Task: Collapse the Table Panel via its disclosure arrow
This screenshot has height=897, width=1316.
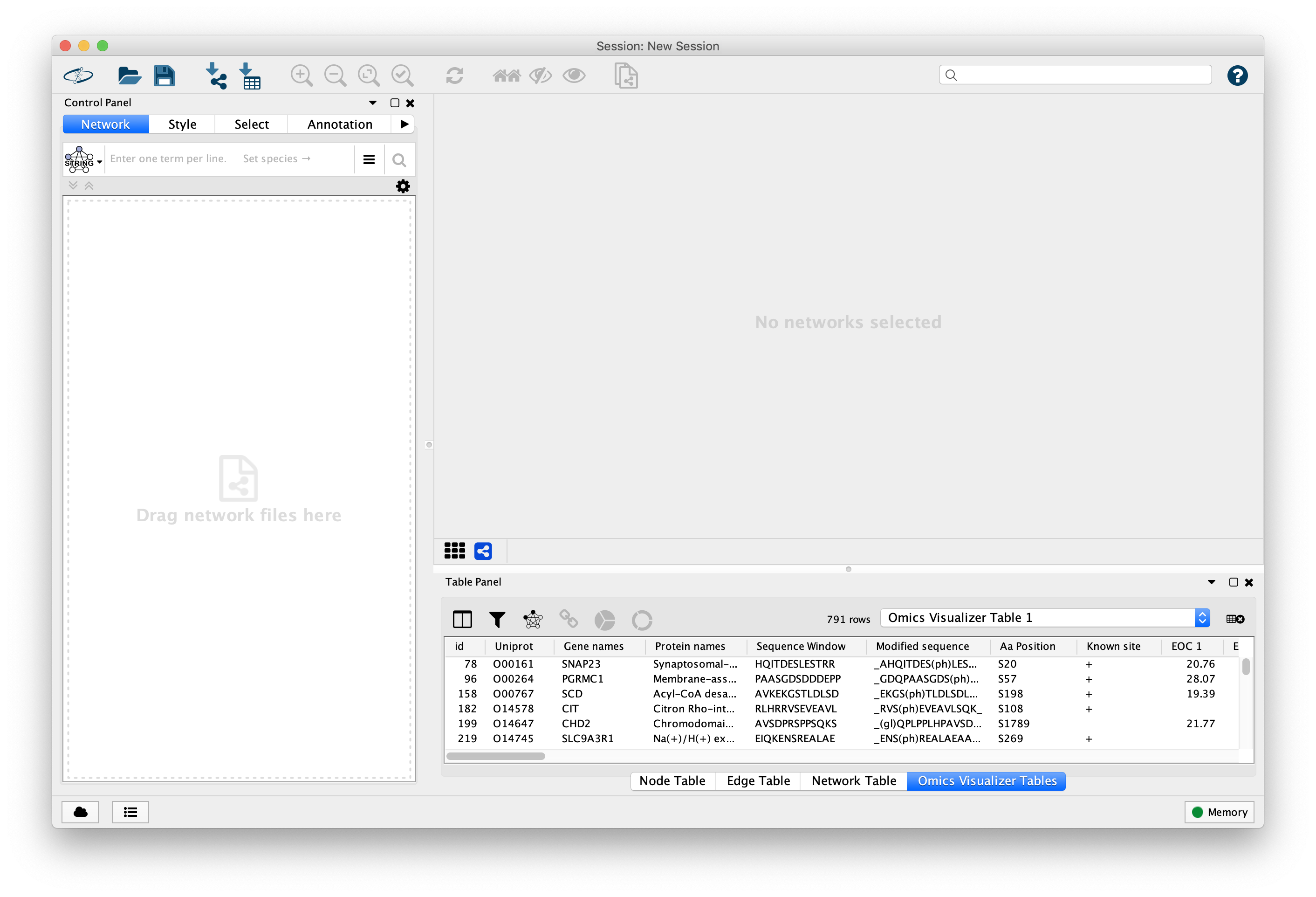Action: point(1212,582)
